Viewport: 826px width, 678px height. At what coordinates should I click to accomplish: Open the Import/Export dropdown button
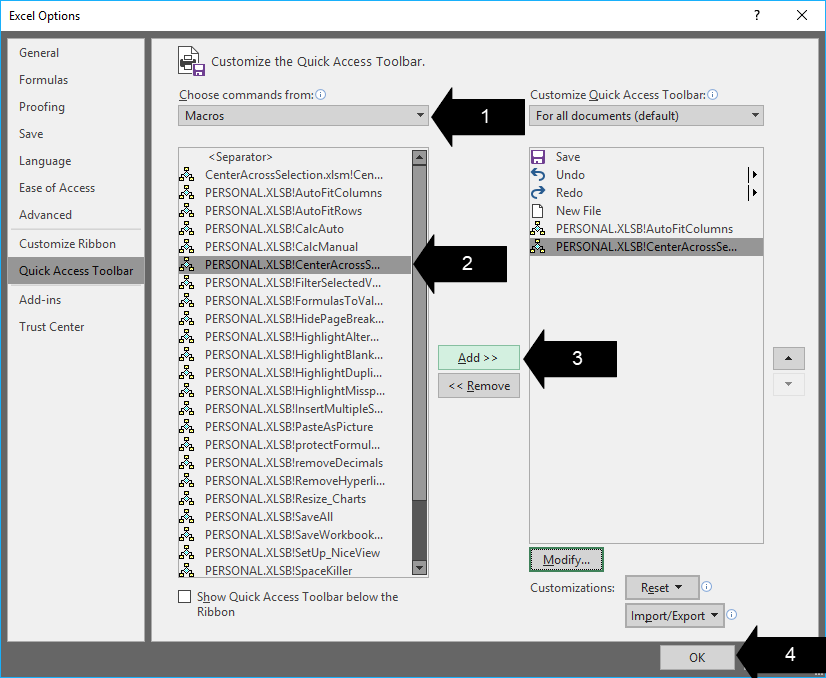point(675,615)
